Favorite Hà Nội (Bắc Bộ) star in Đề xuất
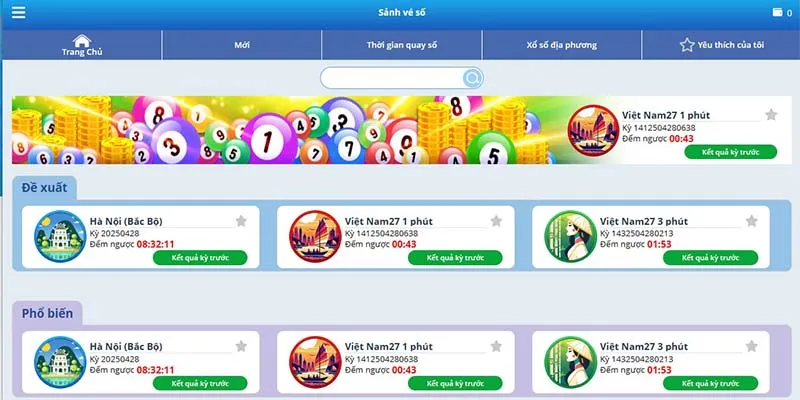Image resolution: width=800 pixels, height=400 pixels. click(x=241, y=221)
